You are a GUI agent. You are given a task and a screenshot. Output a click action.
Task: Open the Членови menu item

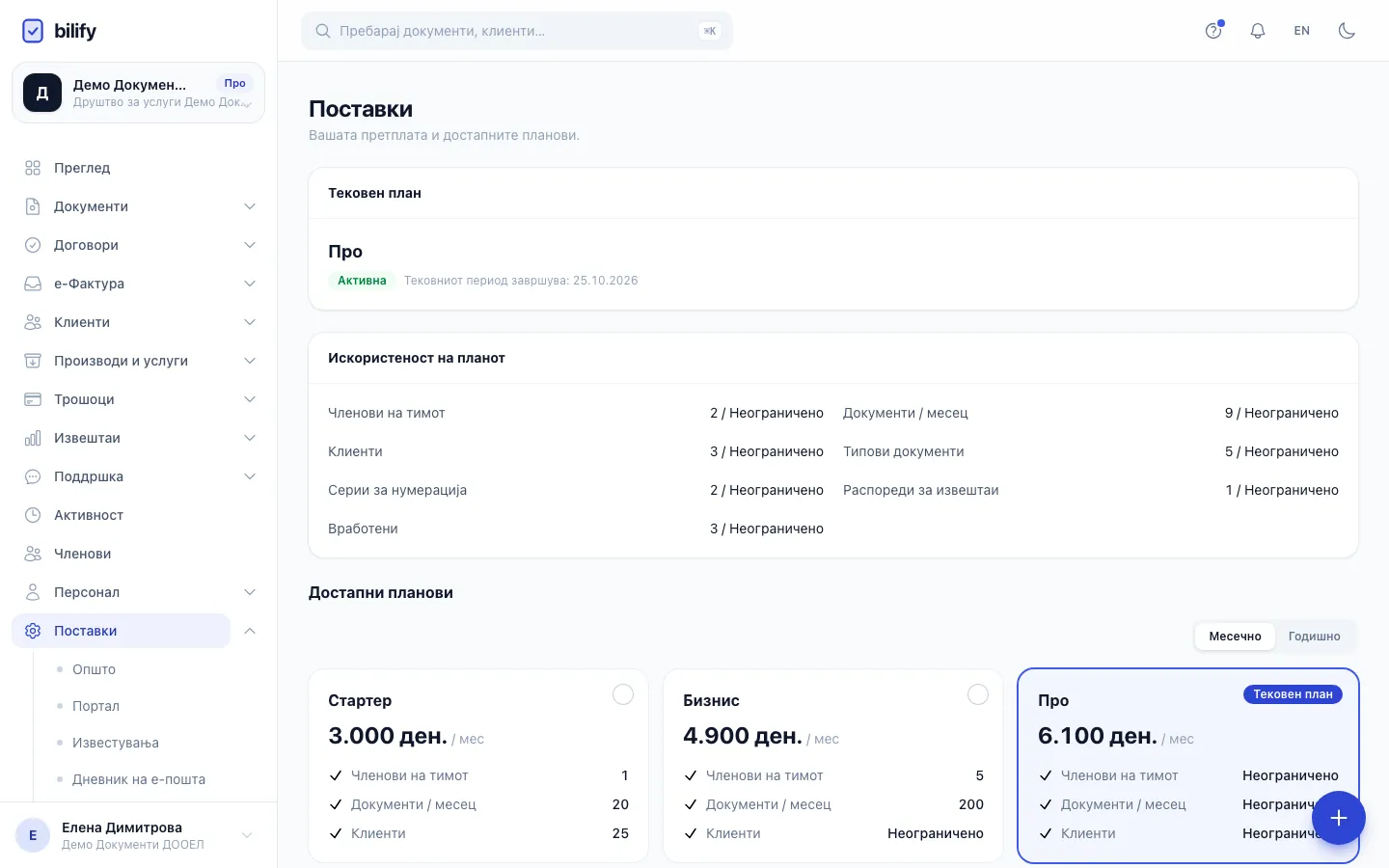click(138, 554)
